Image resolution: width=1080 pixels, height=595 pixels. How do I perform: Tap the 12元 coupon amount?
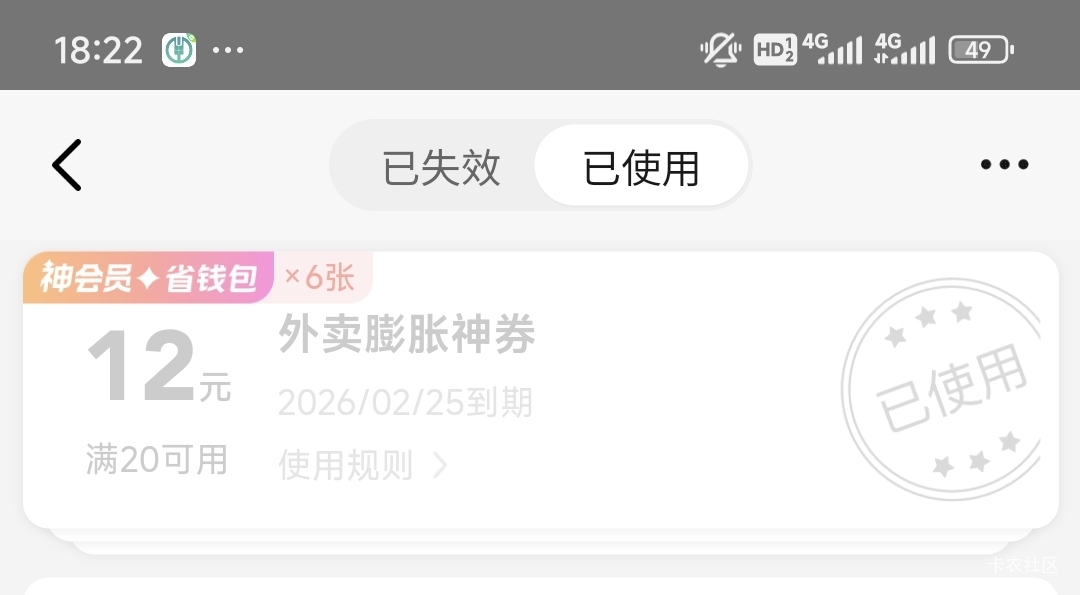[x=159, y=366]
